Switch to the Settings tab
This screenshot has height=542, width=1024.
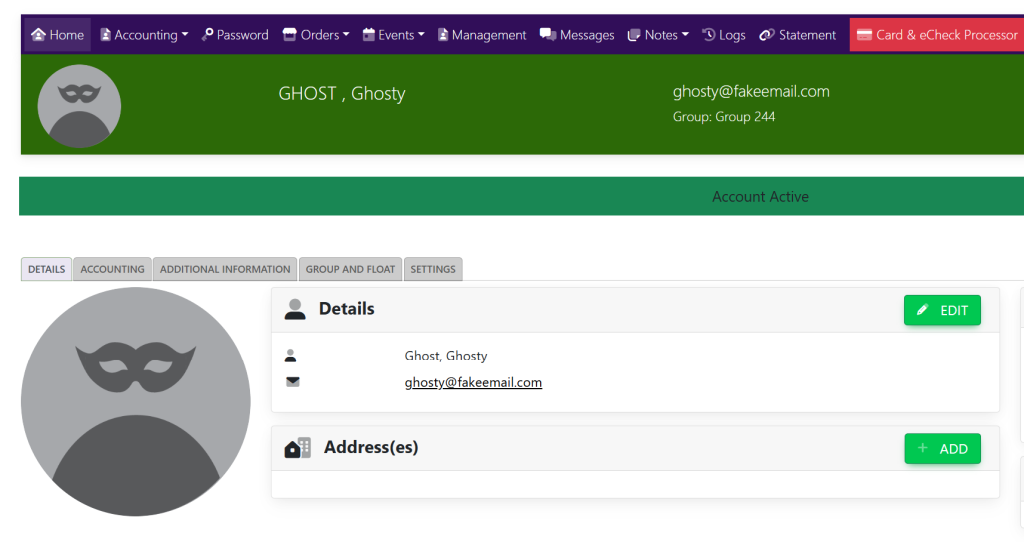(x=433, y=269)
